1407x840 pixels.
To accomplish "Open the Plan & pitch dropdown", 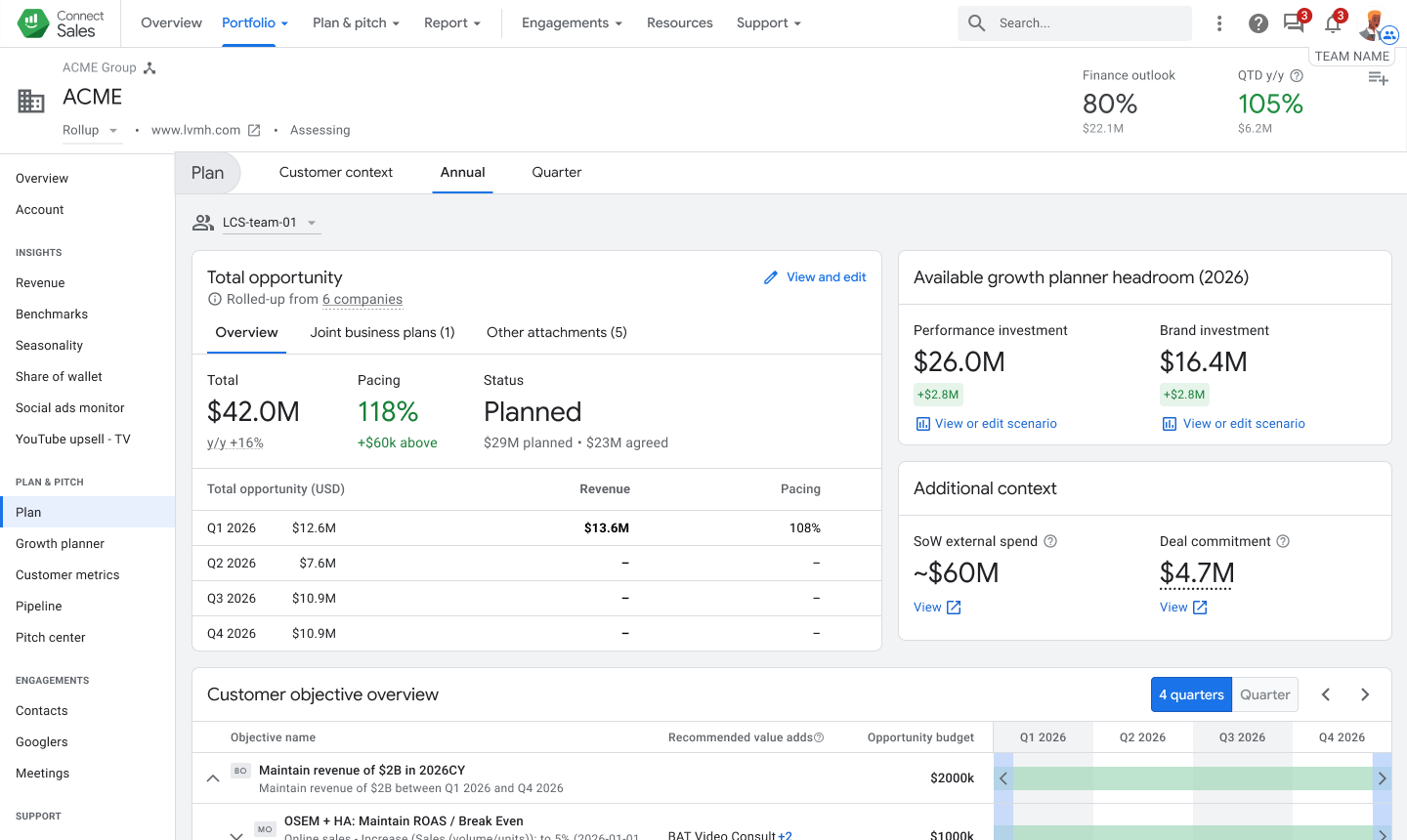I will click(x=356, y=22).
